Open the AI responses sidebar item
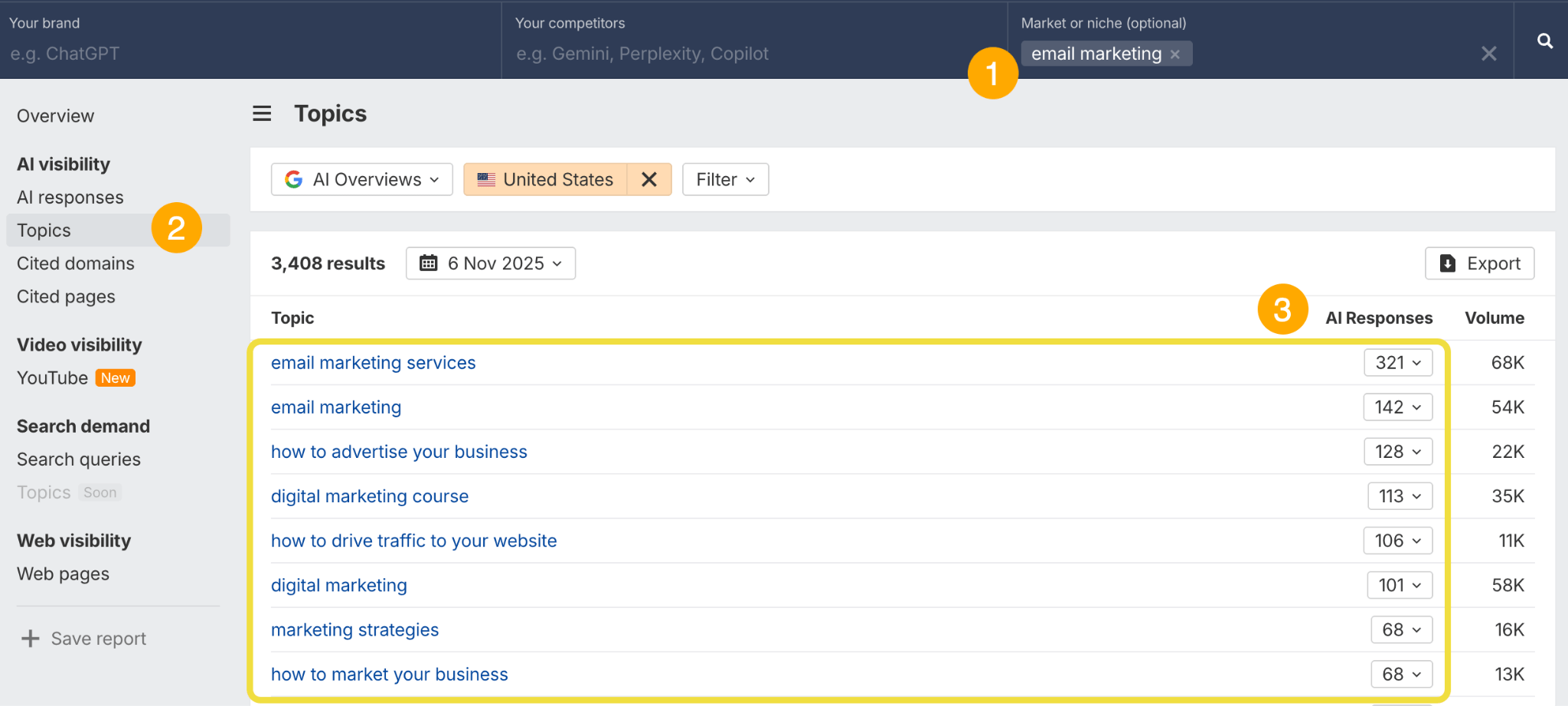This screenshot has width=1568, height=706. [70, 198]
